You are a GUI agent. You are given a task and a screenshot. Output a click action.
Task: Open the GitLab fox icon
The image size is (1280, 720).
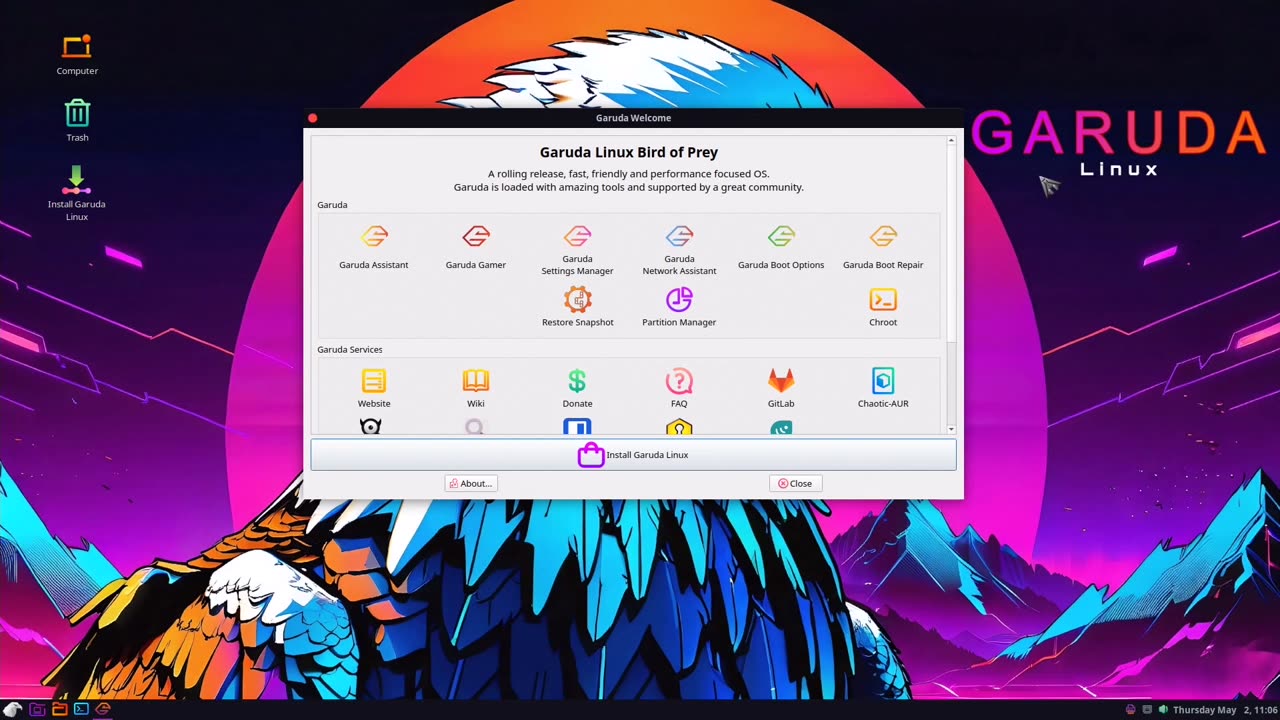click(781, 388)
